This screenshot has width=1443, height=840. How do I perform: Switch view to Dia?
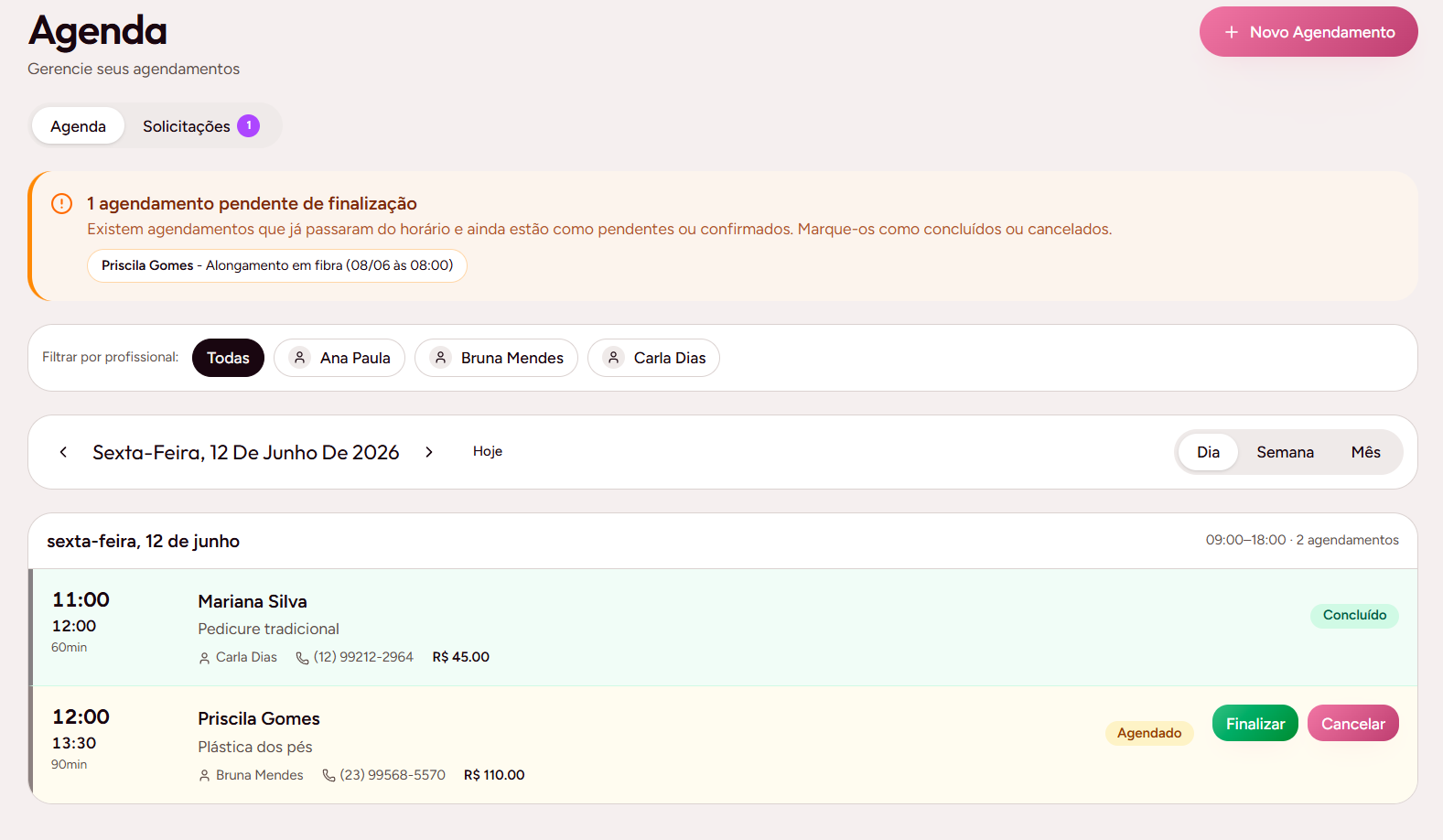click(x=1208, y=452)
